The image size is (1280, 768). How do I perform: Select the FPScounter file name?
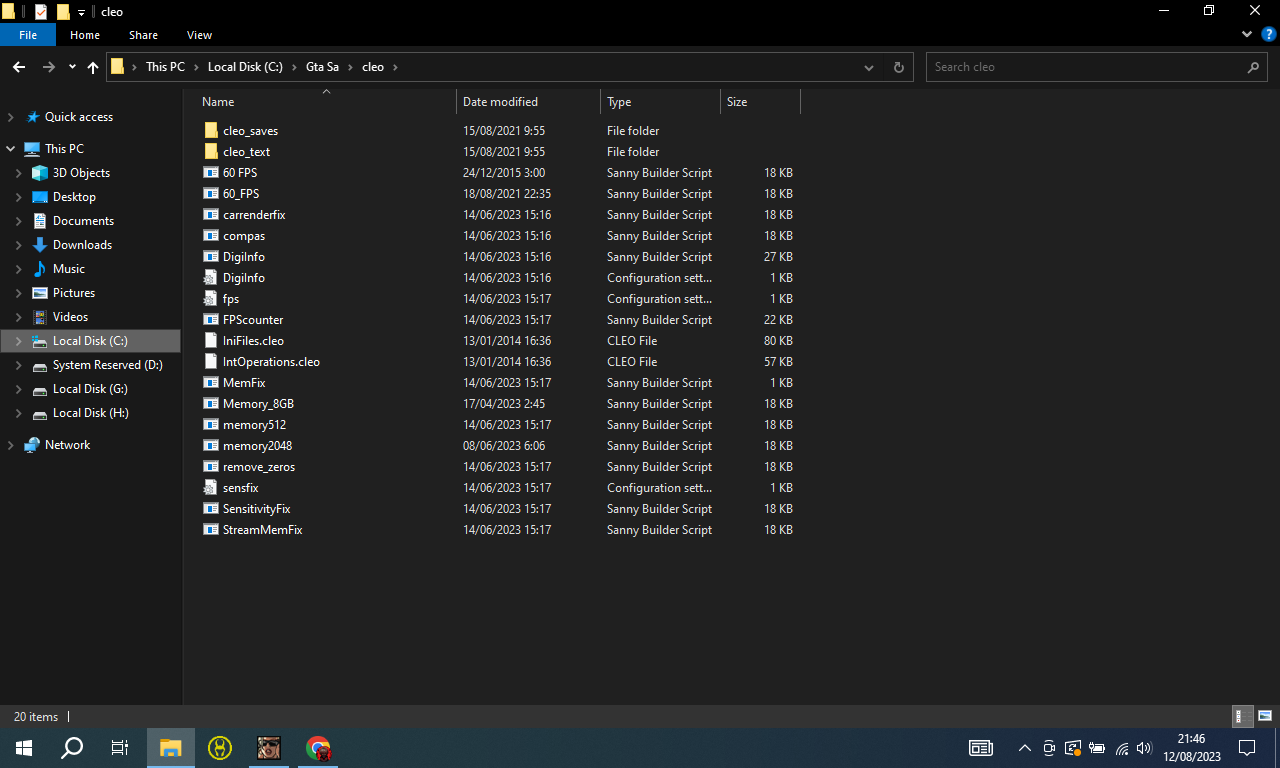[253, 320]
